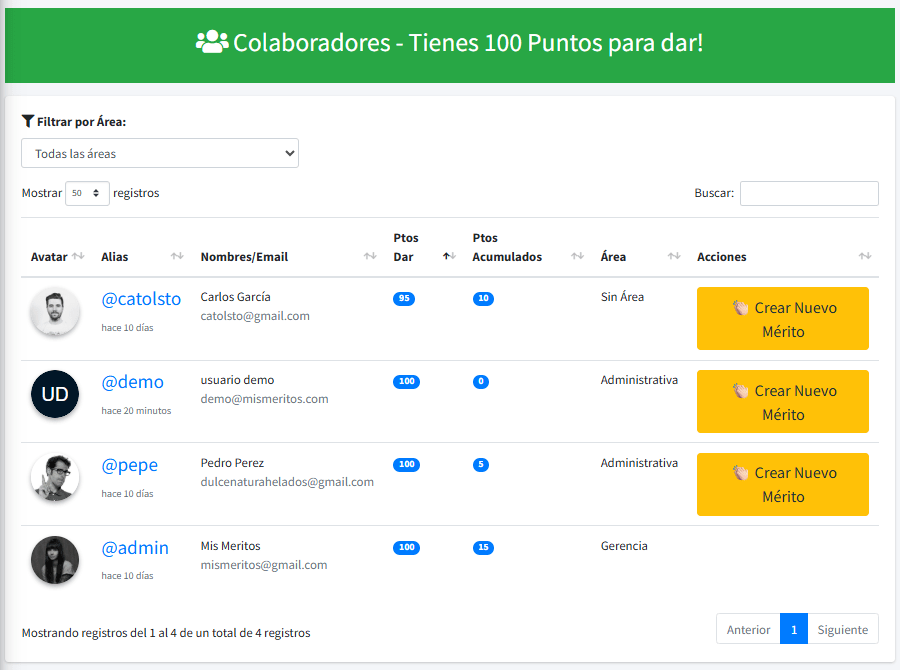
Task: Sort by Nombres/Email column sort icon
Action: 370,257
